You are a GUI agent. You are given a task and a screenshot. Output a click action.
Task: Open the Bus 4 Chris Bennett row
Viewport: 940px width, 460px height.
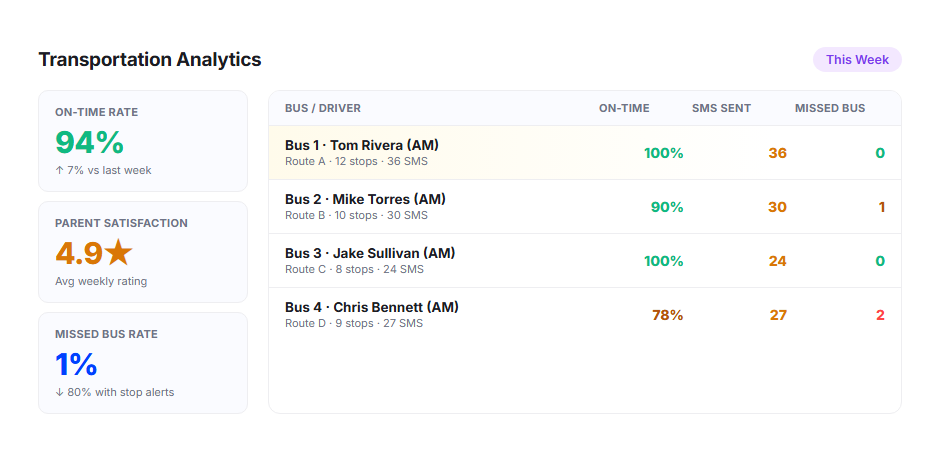coord(585,315)
